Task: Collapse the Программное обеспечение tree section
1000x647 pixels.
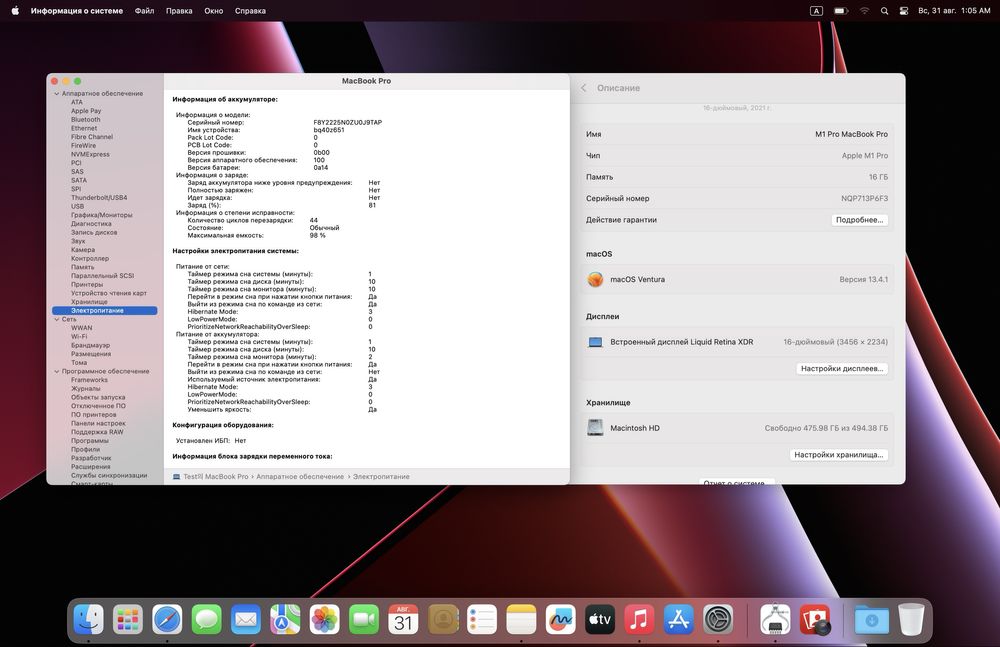Action: [x=57, y=371]
